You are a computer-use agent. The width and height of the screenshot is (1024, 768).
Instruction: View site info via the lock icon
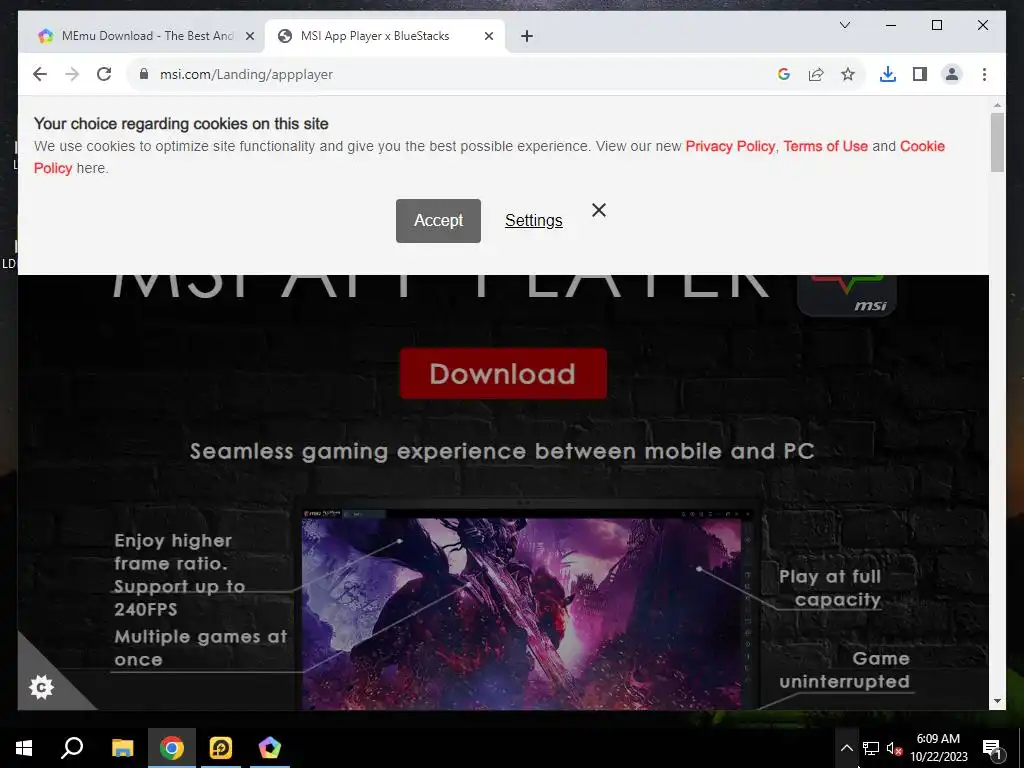coord(144,74)
